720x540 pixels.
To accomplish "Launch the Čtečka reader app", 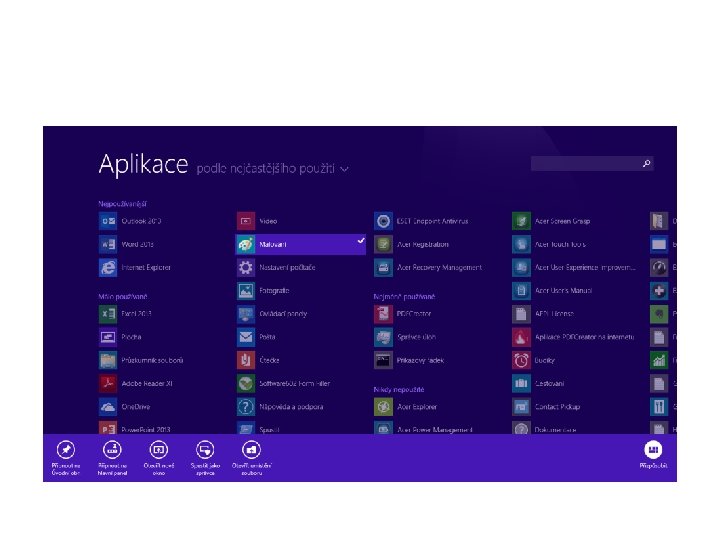I will [246, 360].
